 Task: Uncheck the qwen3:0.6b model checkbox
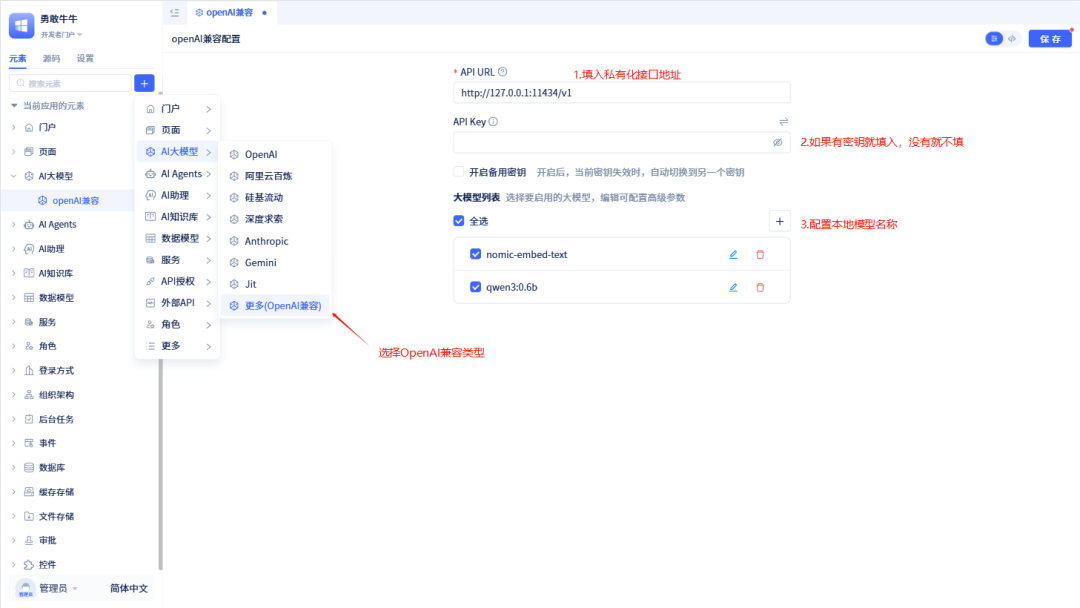476,287
